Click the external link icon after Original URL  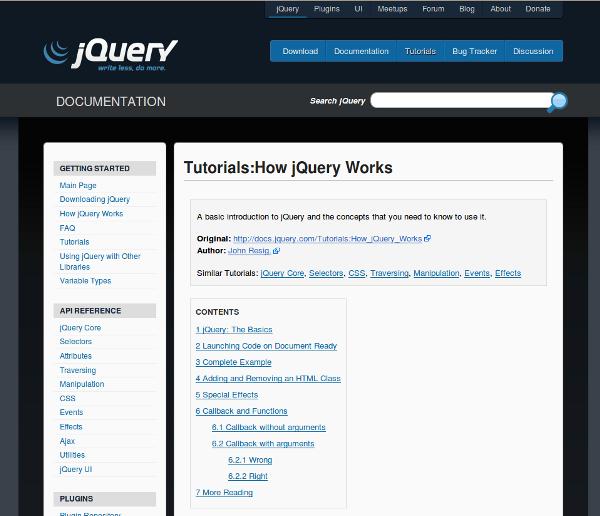coord(427,238)
